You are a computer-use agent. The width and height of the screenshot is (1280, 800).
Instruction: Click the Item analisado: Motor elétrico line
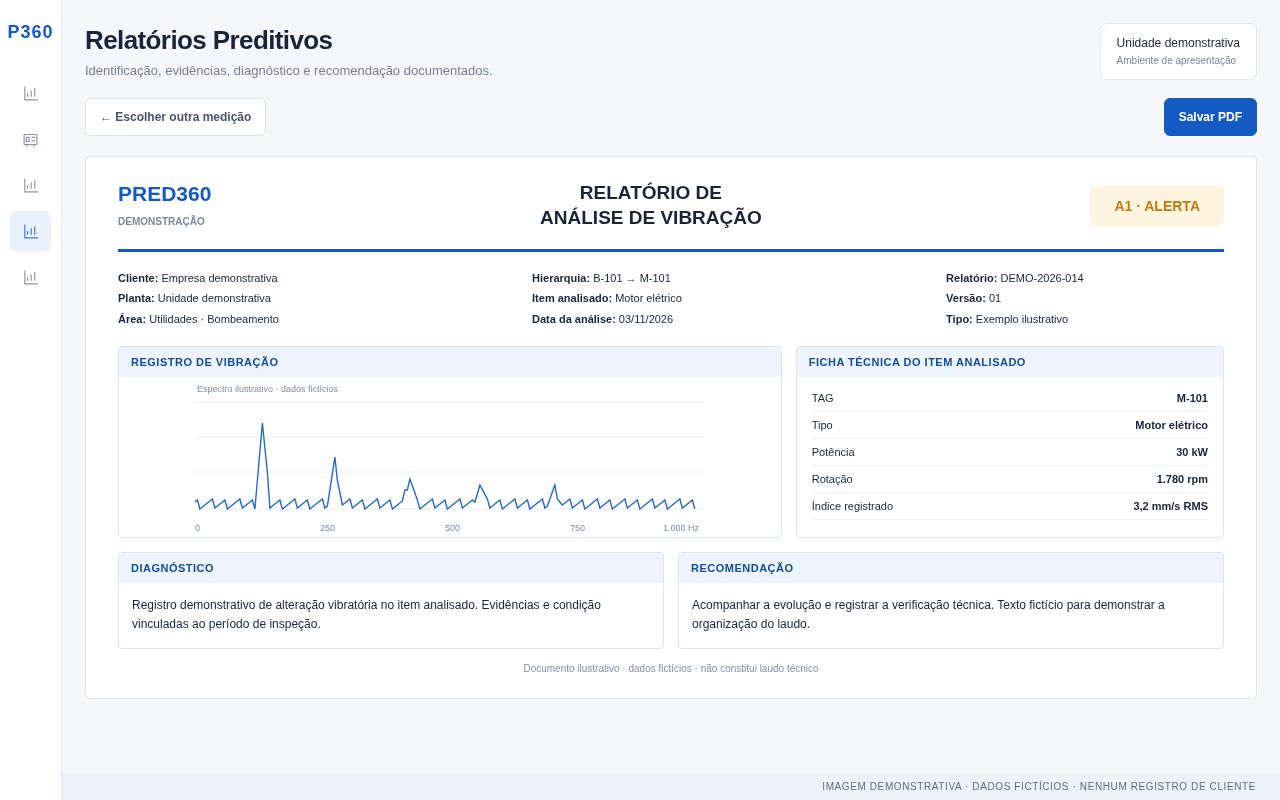607,298
